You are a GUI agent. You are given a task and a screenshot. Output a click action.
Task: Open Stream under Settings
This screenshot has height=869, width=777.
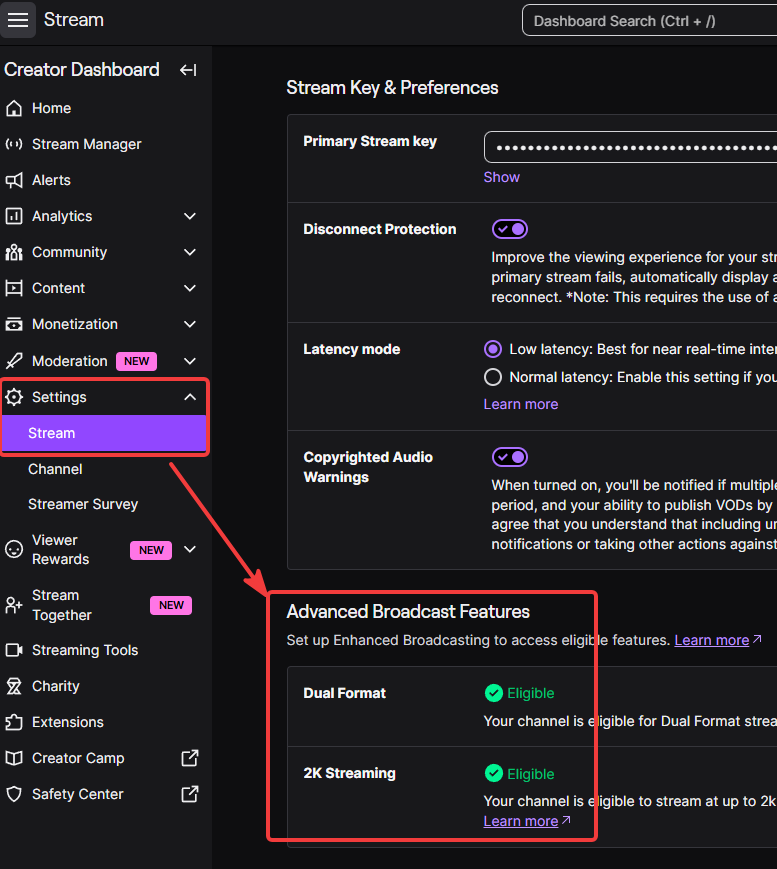(x=104, y=433)
